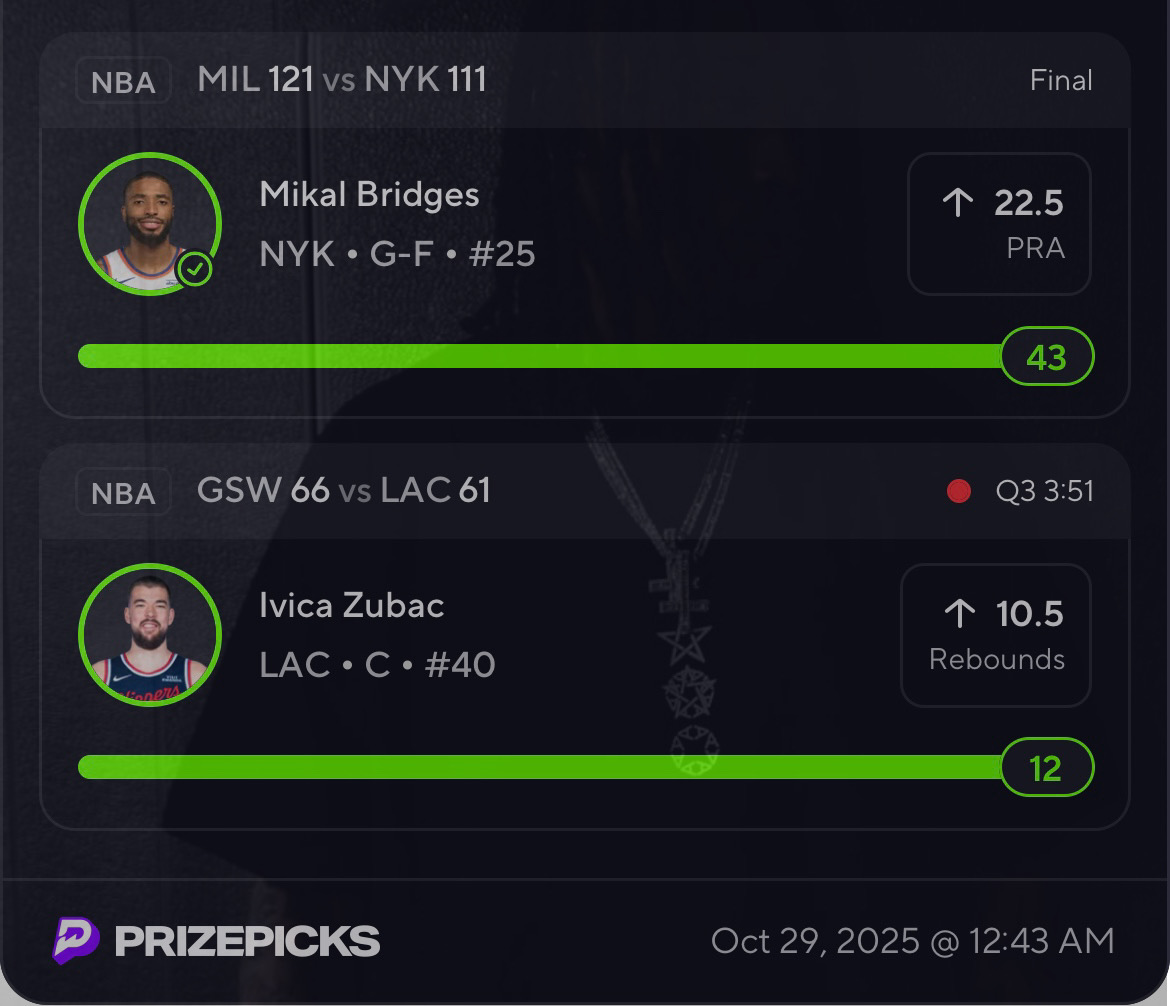Click the 43 progress value bubble
1170x1006 pixels.
click(1046, 357)
